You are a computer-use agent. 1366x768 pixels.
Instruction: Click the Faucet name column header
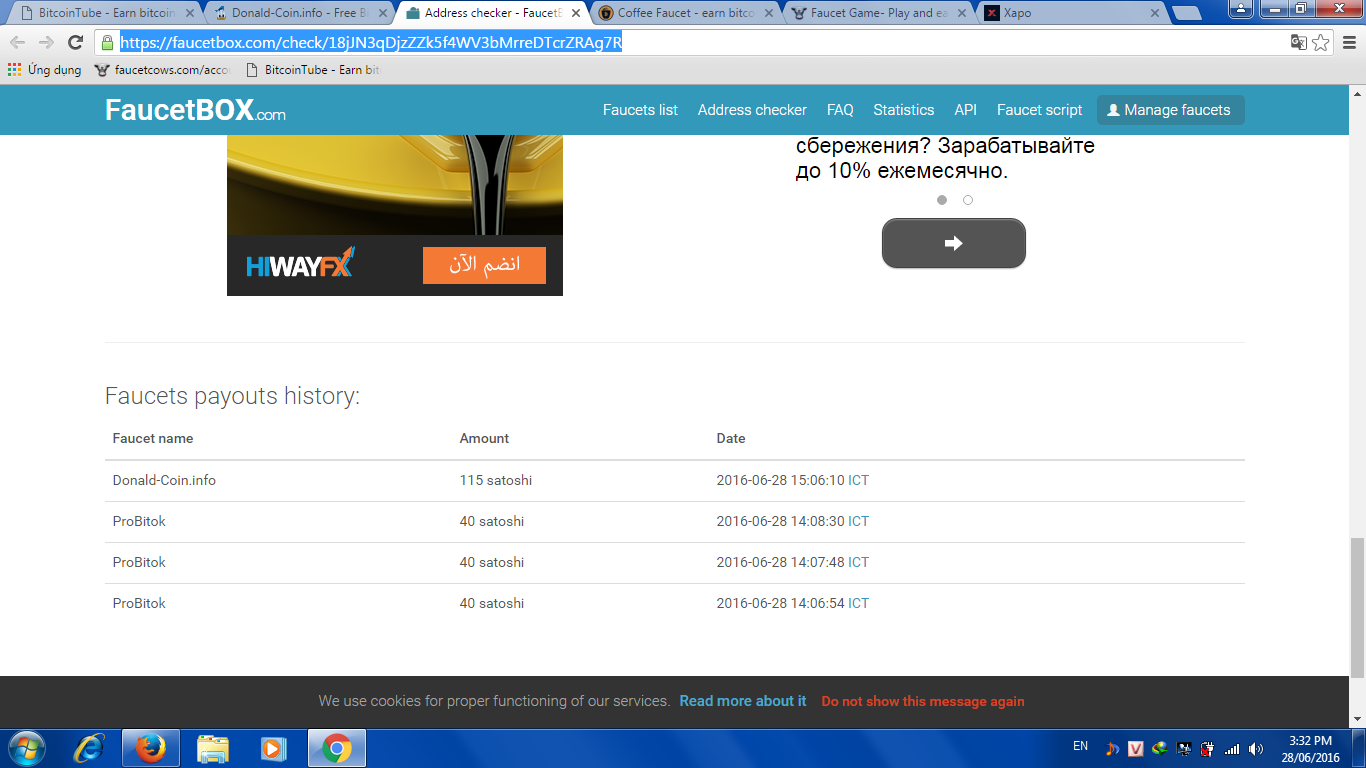(x=153, y=438)
